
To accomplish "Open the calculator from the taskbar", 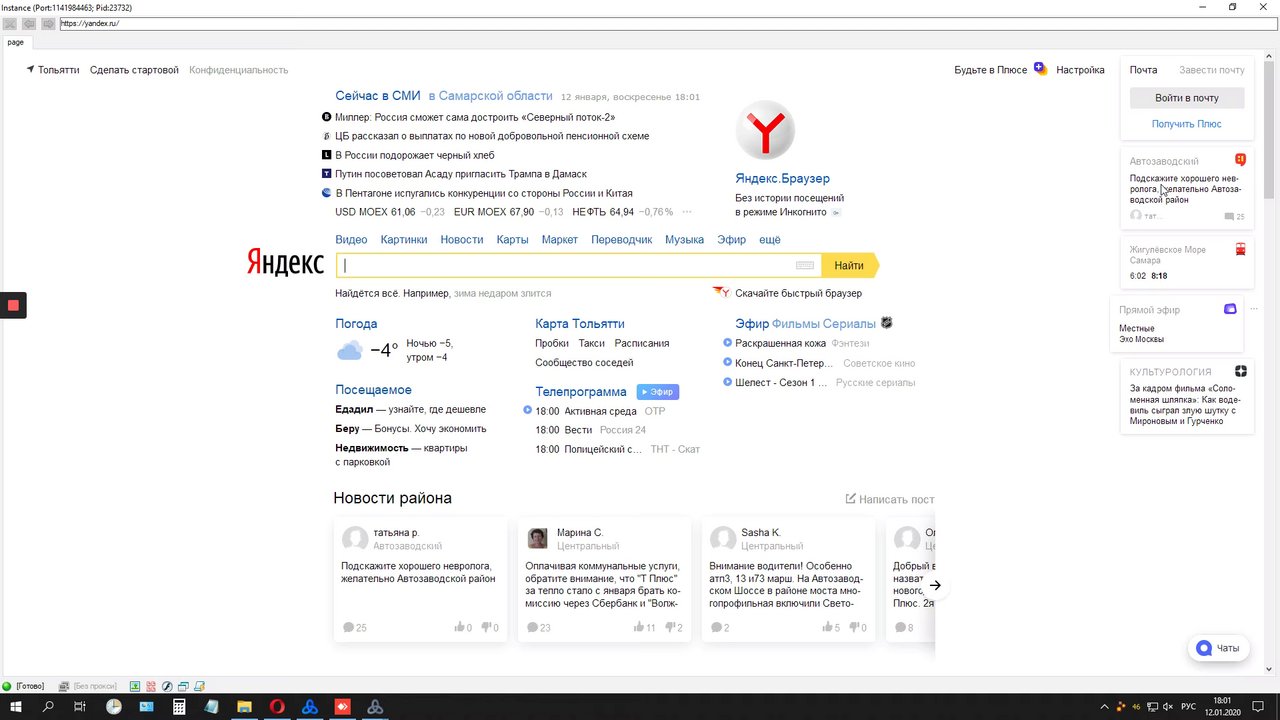I will [179, 707].
